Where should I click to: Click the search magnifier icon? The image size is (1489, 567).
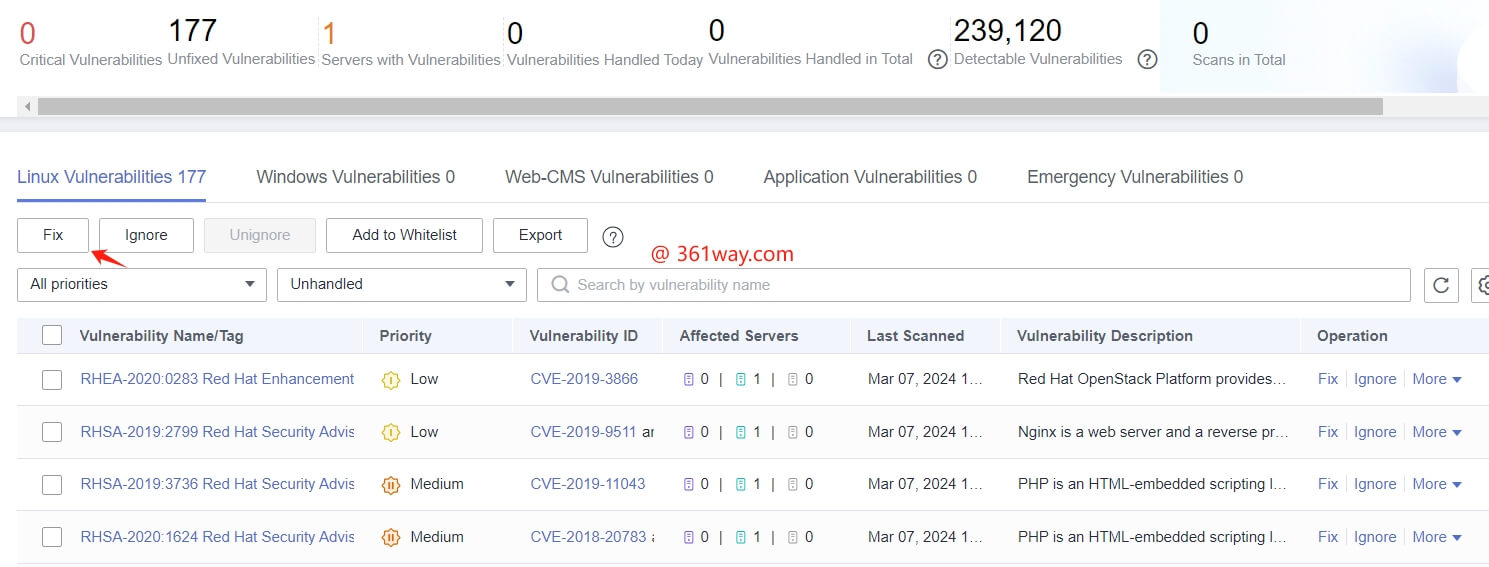coord(561,285)
